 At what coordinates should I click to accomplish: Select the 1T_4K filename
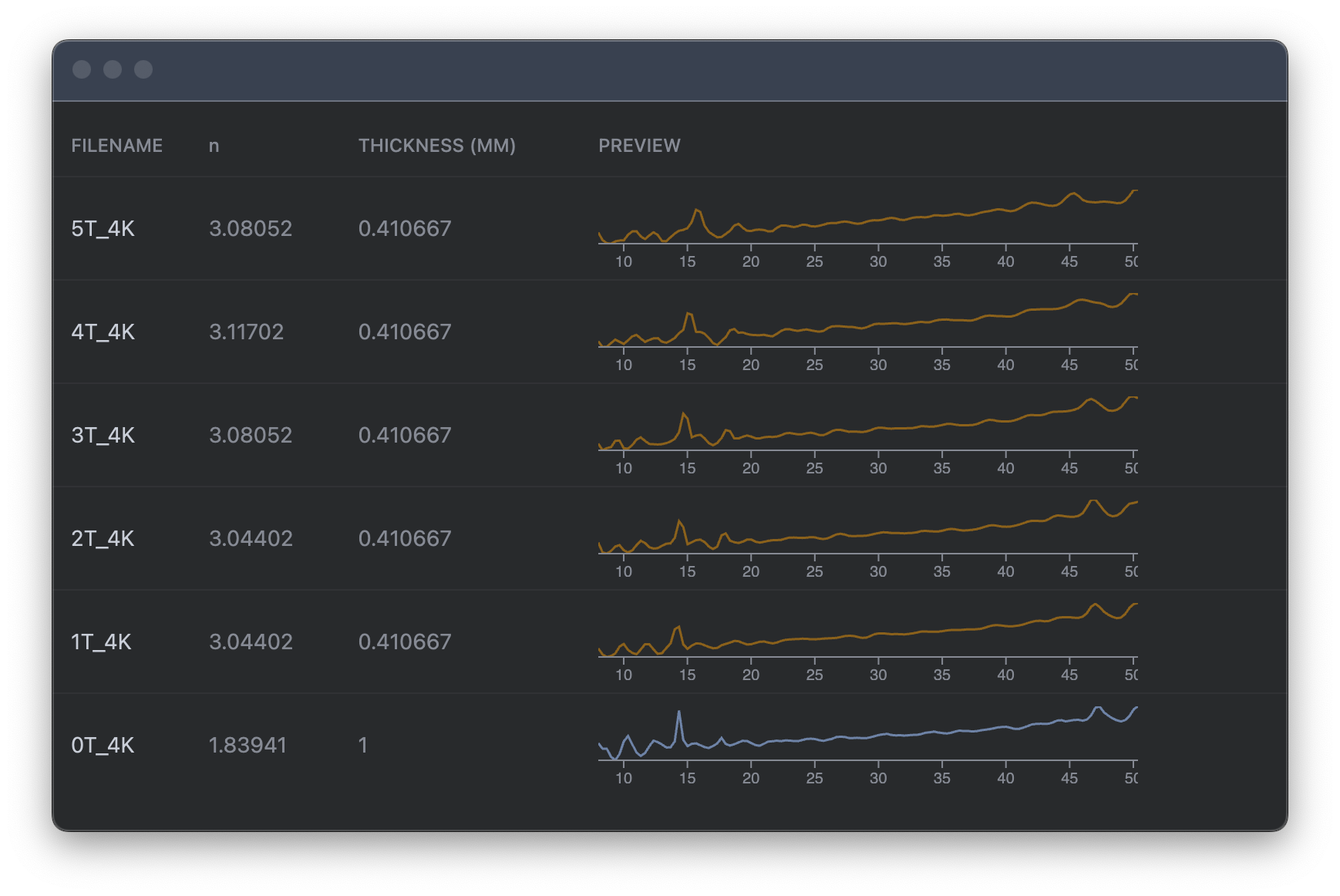point(101,642)
